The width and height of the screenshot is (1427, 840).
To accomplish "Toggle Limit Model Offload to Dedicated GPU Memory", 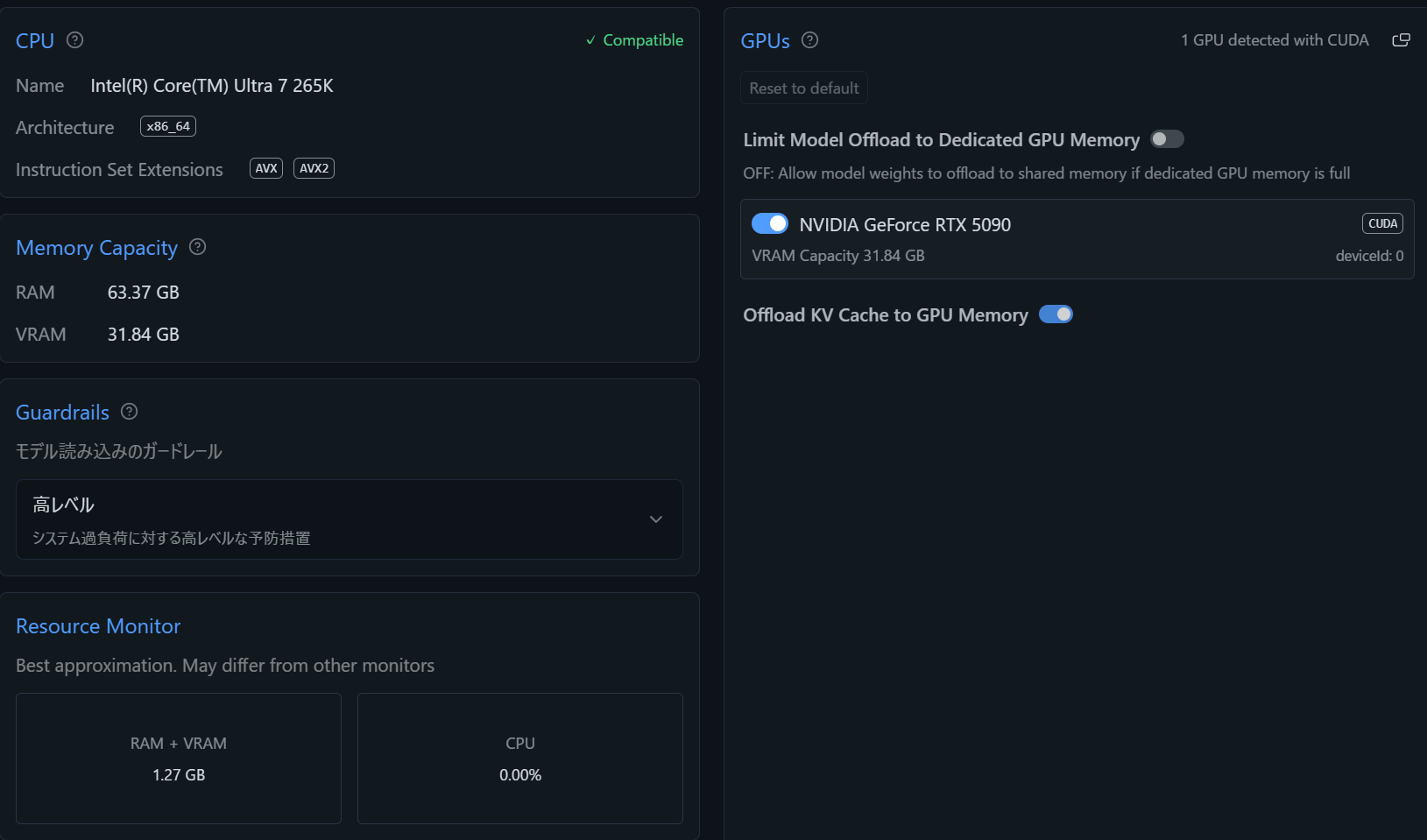I will tap(1167, 139).
